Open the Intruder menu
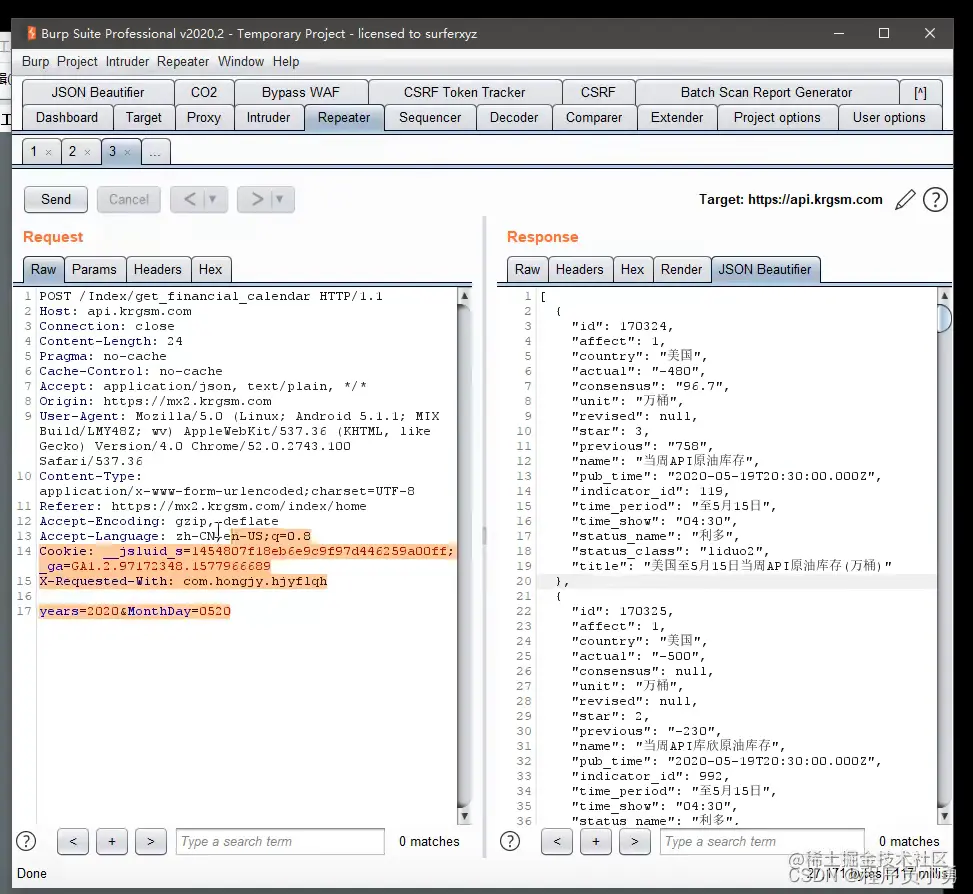 pyautogui.click(x=127, y=61)
